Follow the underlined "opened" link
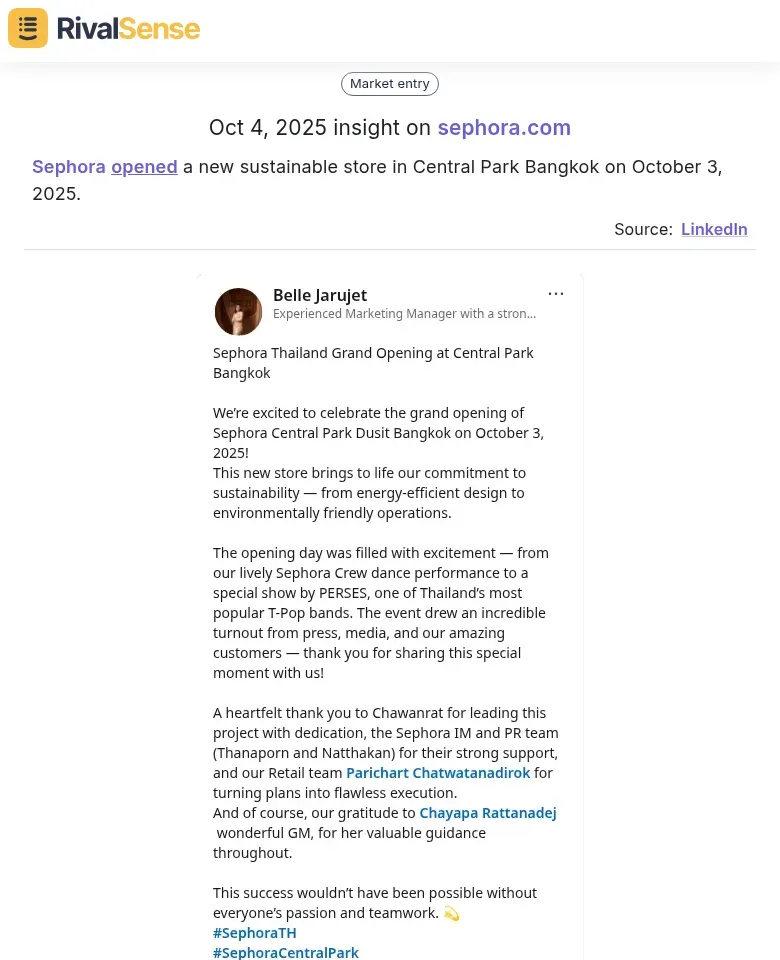The height and width of the screenshot is (960, 780). [x=144, y=167]
